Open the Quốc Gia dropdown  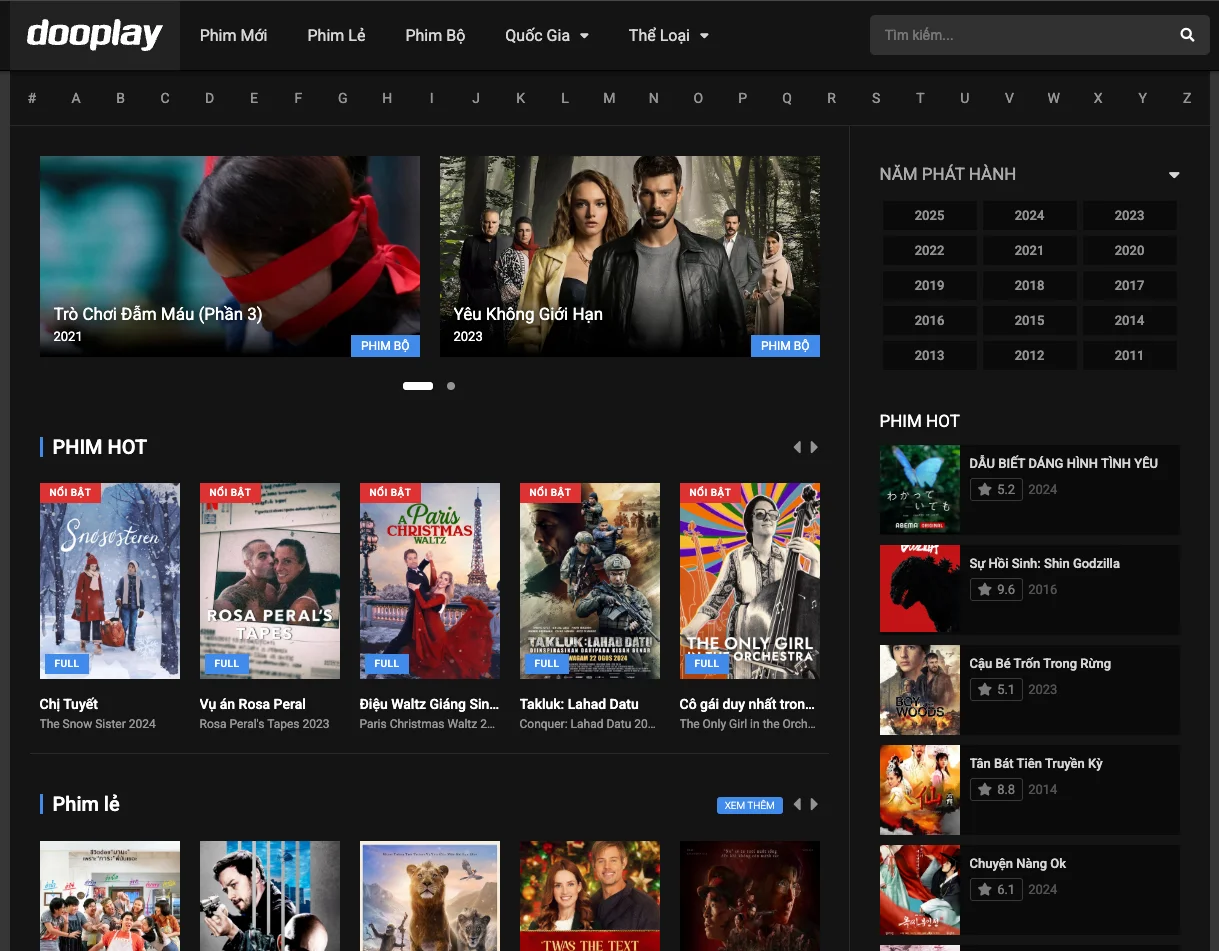[x=546, y=35]
